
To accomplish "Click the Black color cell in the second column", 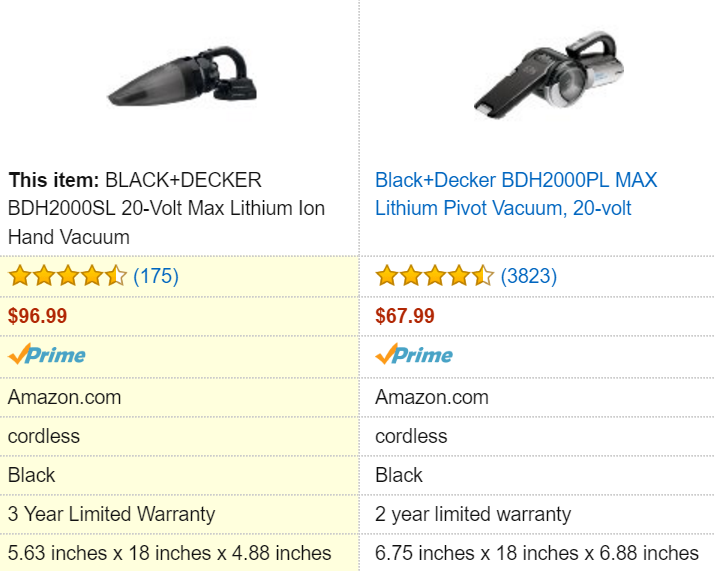I will click(399, 475).
